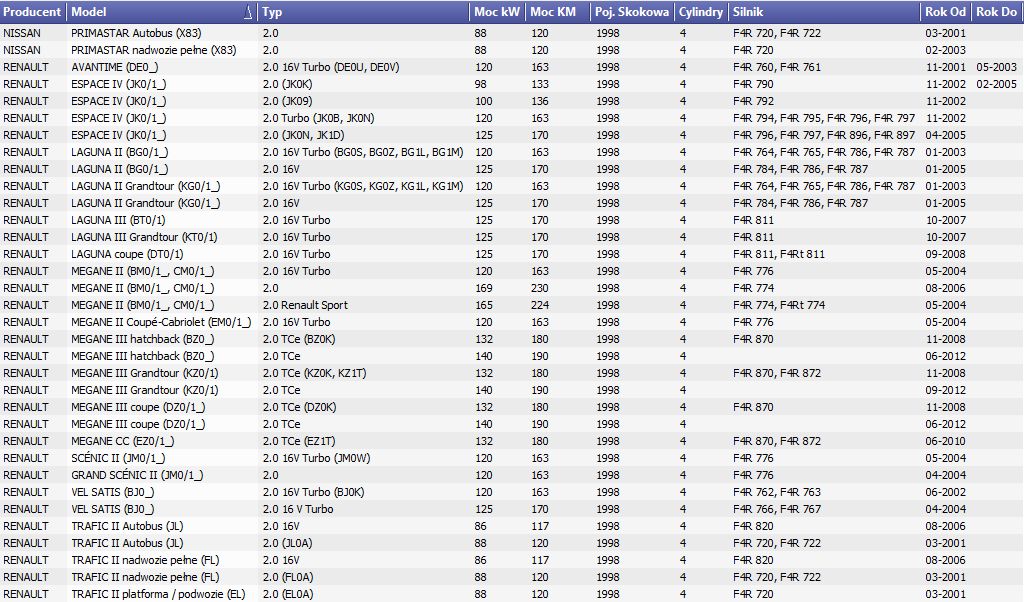Click type 2.0 TCe (KZ0K, KZ1T)
The image size is (1024, 602).
pos(314,372)
